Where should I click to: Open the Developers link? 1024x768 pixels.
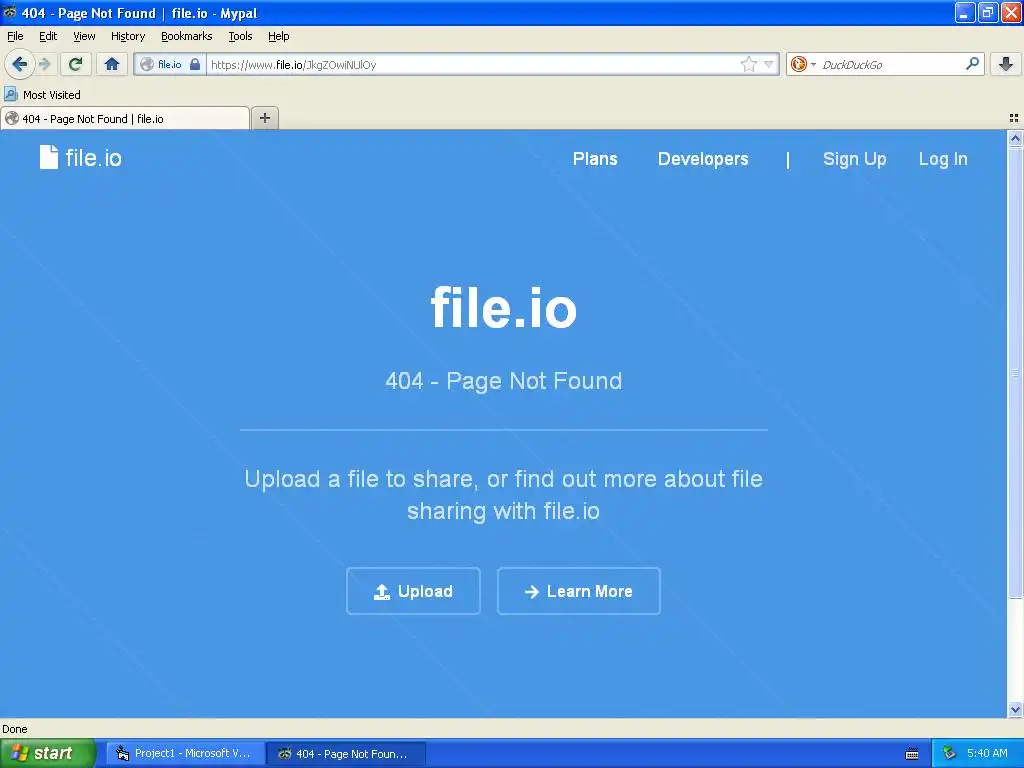click(x=703, y=159)
